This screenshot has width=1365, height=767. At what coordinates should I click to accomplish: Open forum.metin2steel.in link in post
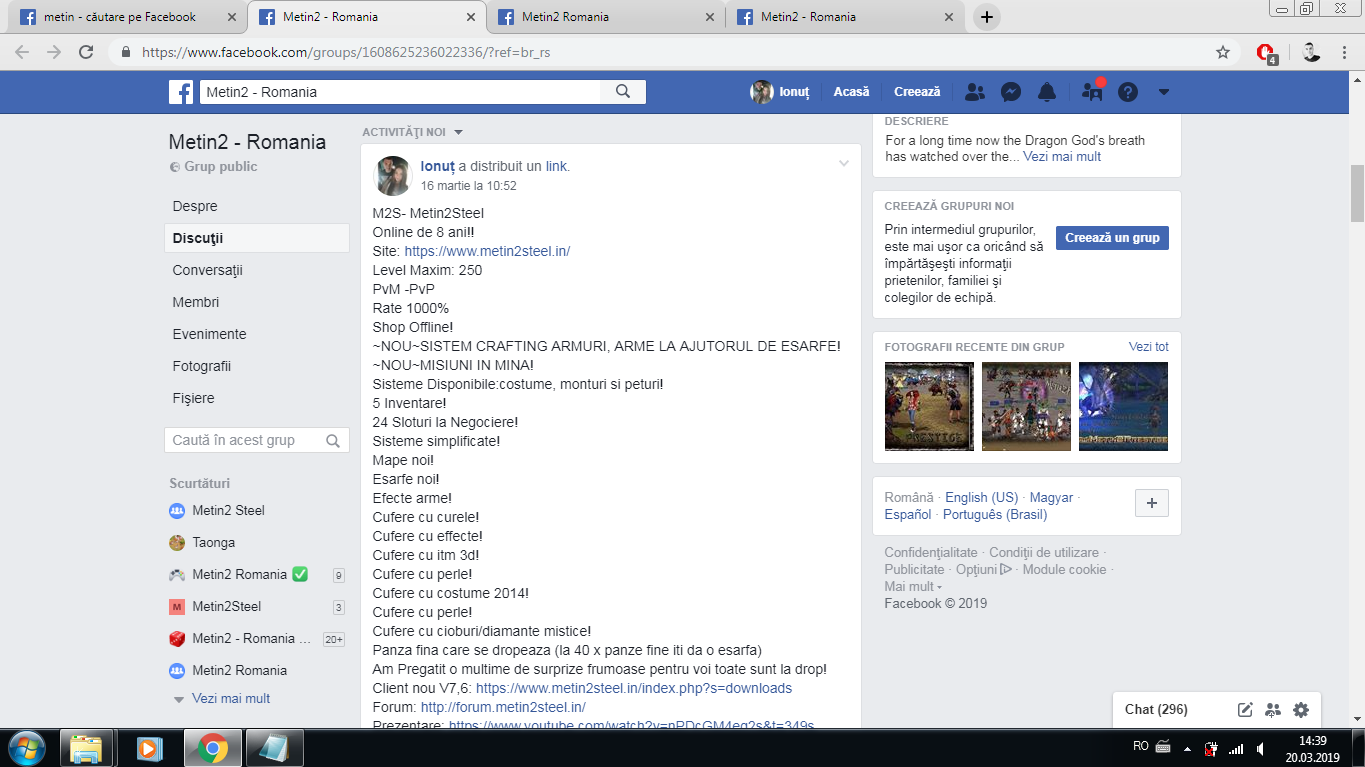(503, 707)
